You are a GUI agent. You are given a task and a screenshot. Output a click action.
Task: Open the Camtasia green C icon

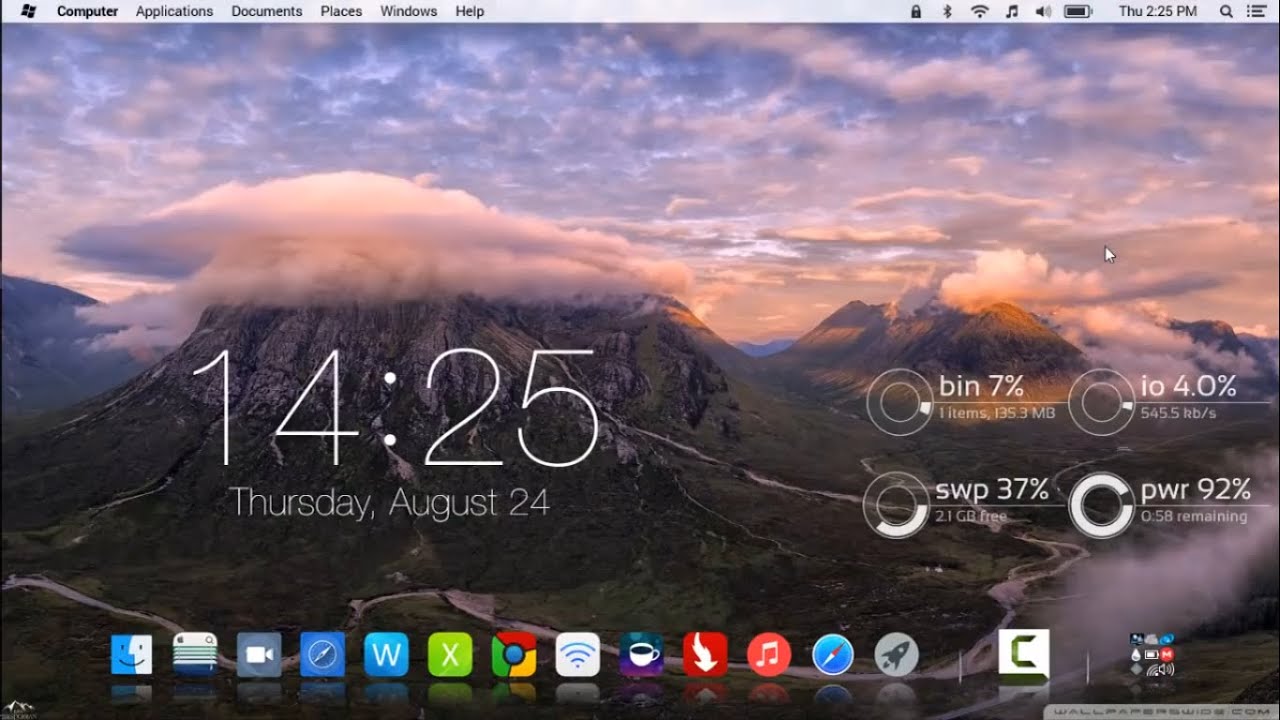[x=1024, y=656]
